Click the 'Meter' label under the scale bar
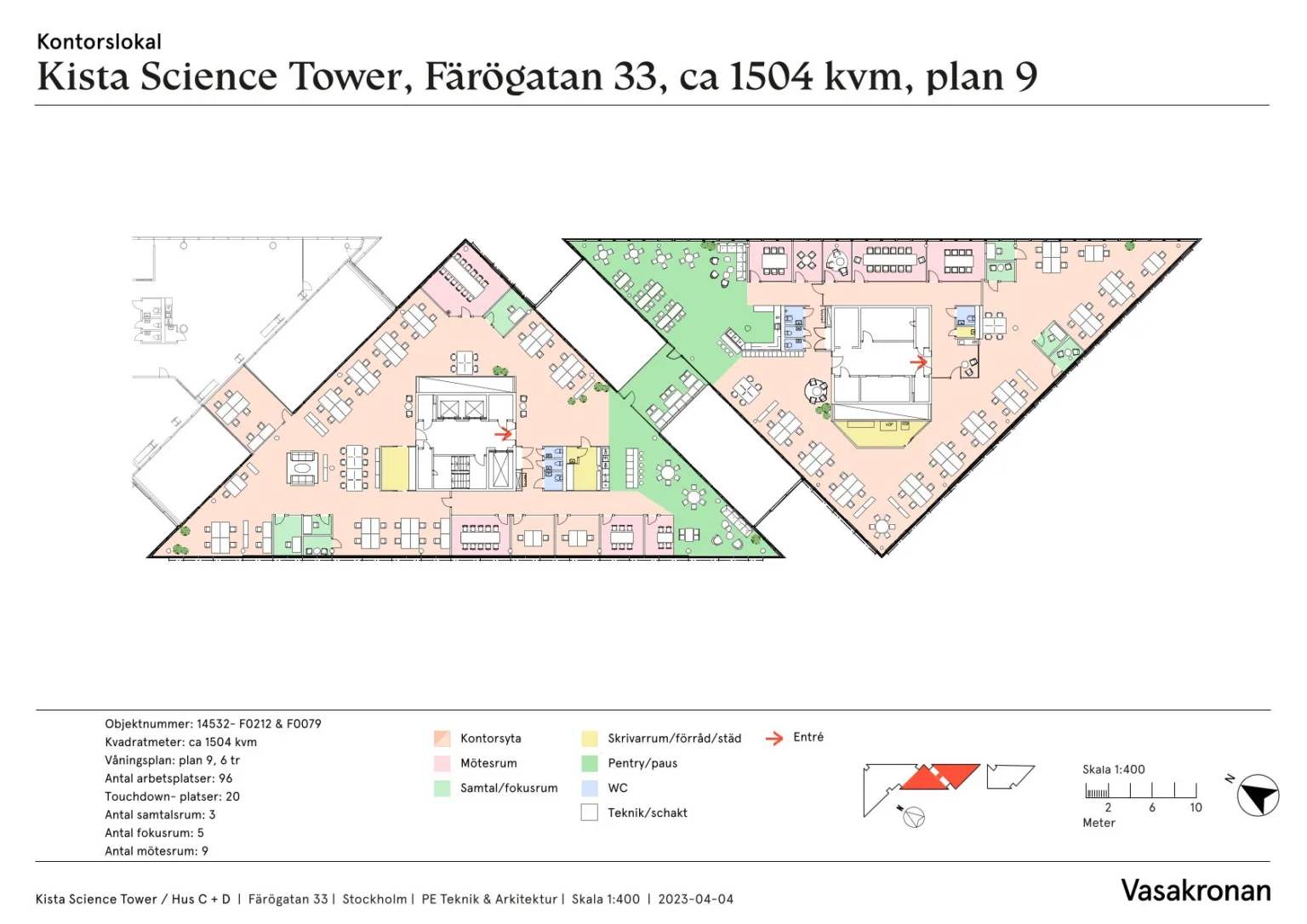This screenshot has width=1307, height=924. click(1099, 823)
